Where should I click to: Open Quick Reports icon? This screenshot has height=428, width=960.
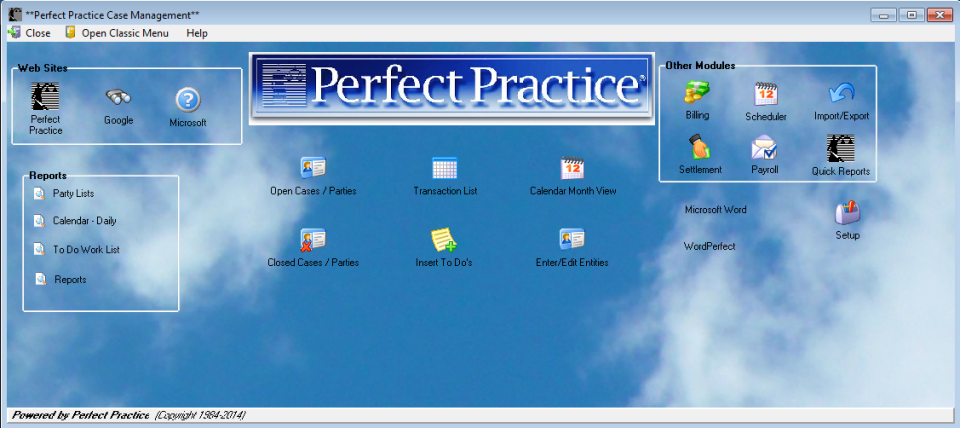tap(841, 148)
